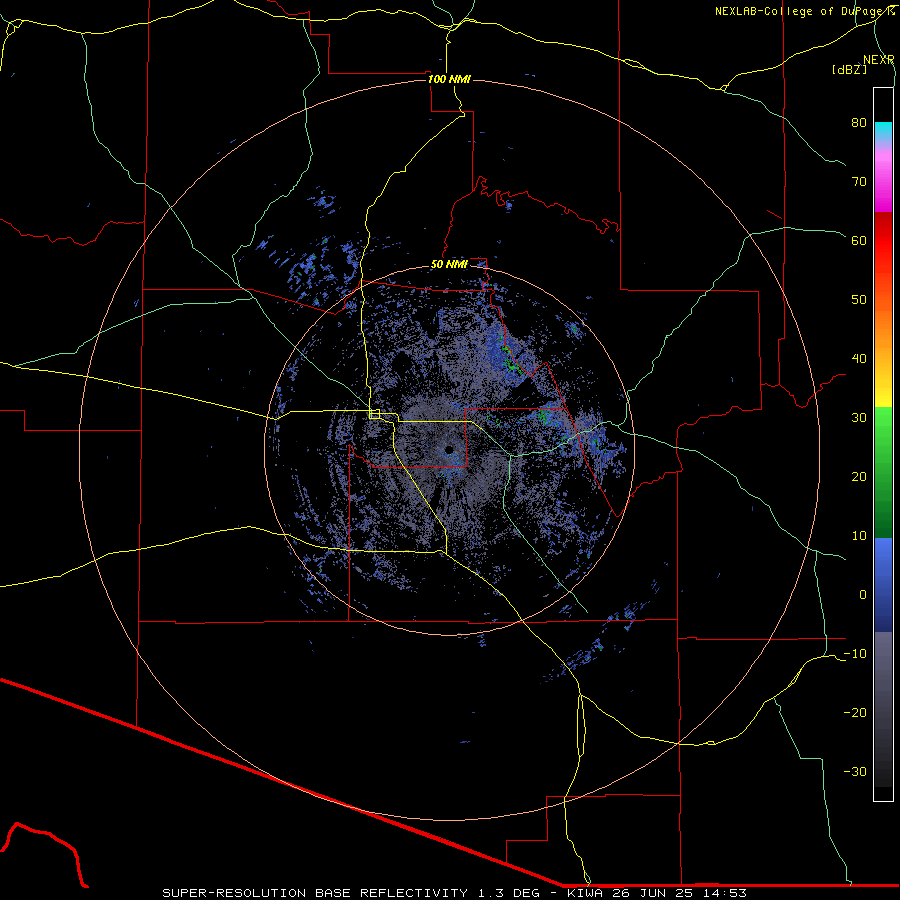The height and width of the screenshot is (900, 900).
Task: Click the -20 value on the dBZ scale
Action: pyautogui.click(x=855, y=712)
